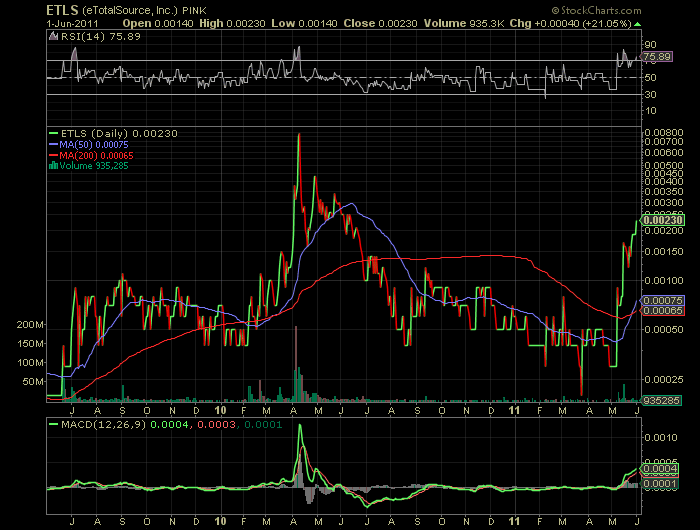This screenshot has width=700, height=530.
Task: Select the blue MA(50) legend entry
Action: click(x=90, y=144)
